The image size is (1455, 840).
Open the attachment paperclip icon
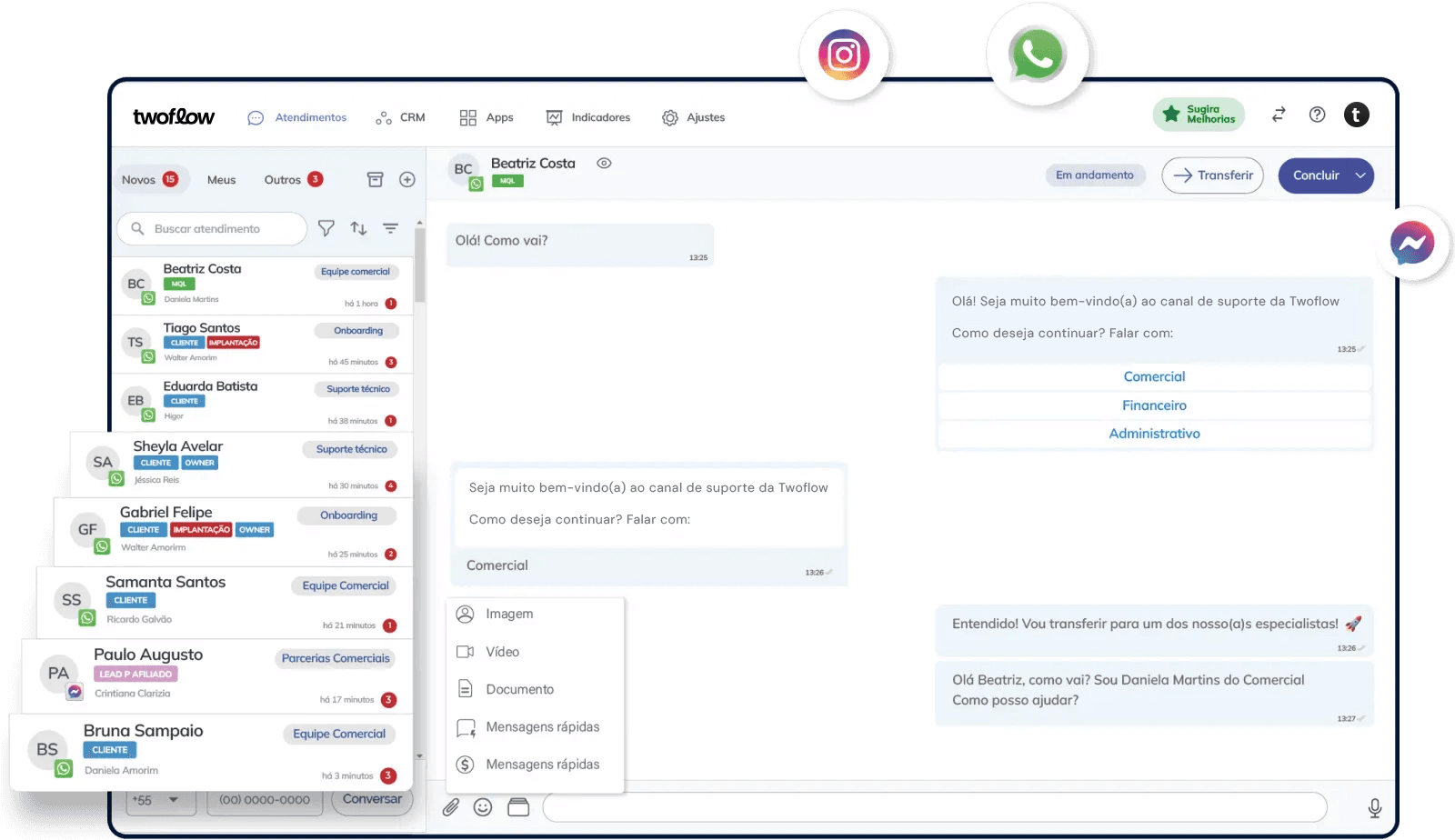click(x=450, y=807)
